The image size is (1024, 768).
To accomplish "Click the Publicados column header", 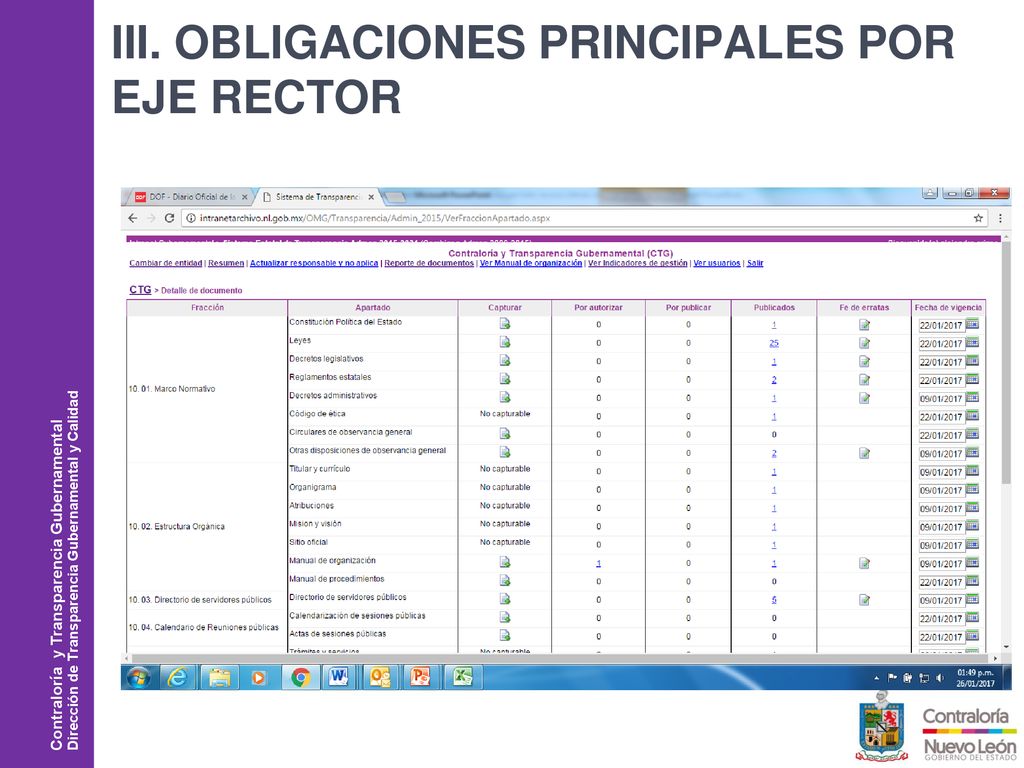I will click(x=774, y=307).
